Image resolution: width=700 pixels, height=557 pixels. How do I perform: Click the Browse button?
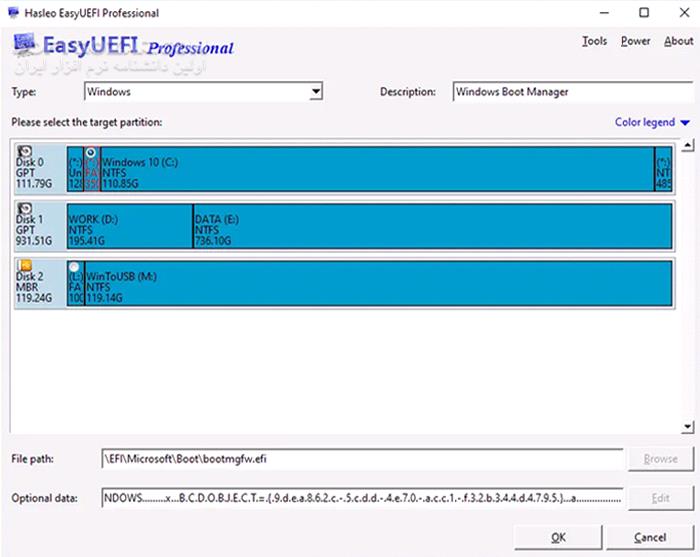click(x=661, y=459)
